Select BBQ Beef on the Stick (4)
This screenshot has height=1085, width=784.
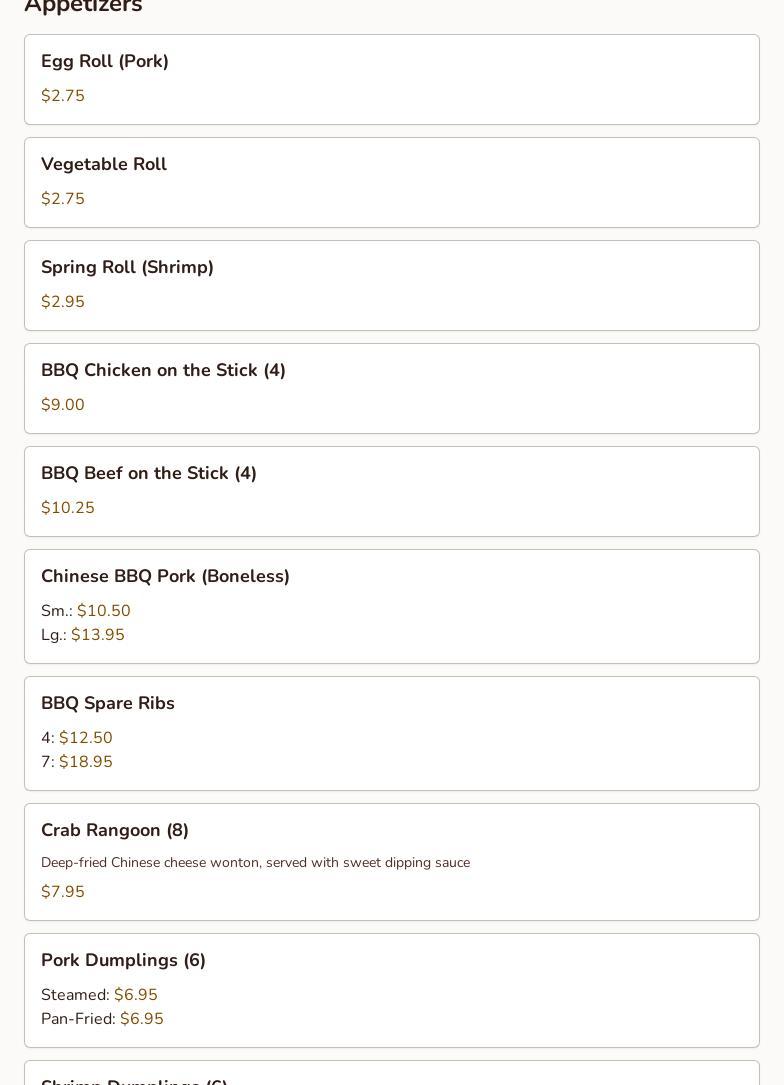click(x=149, y=474)
